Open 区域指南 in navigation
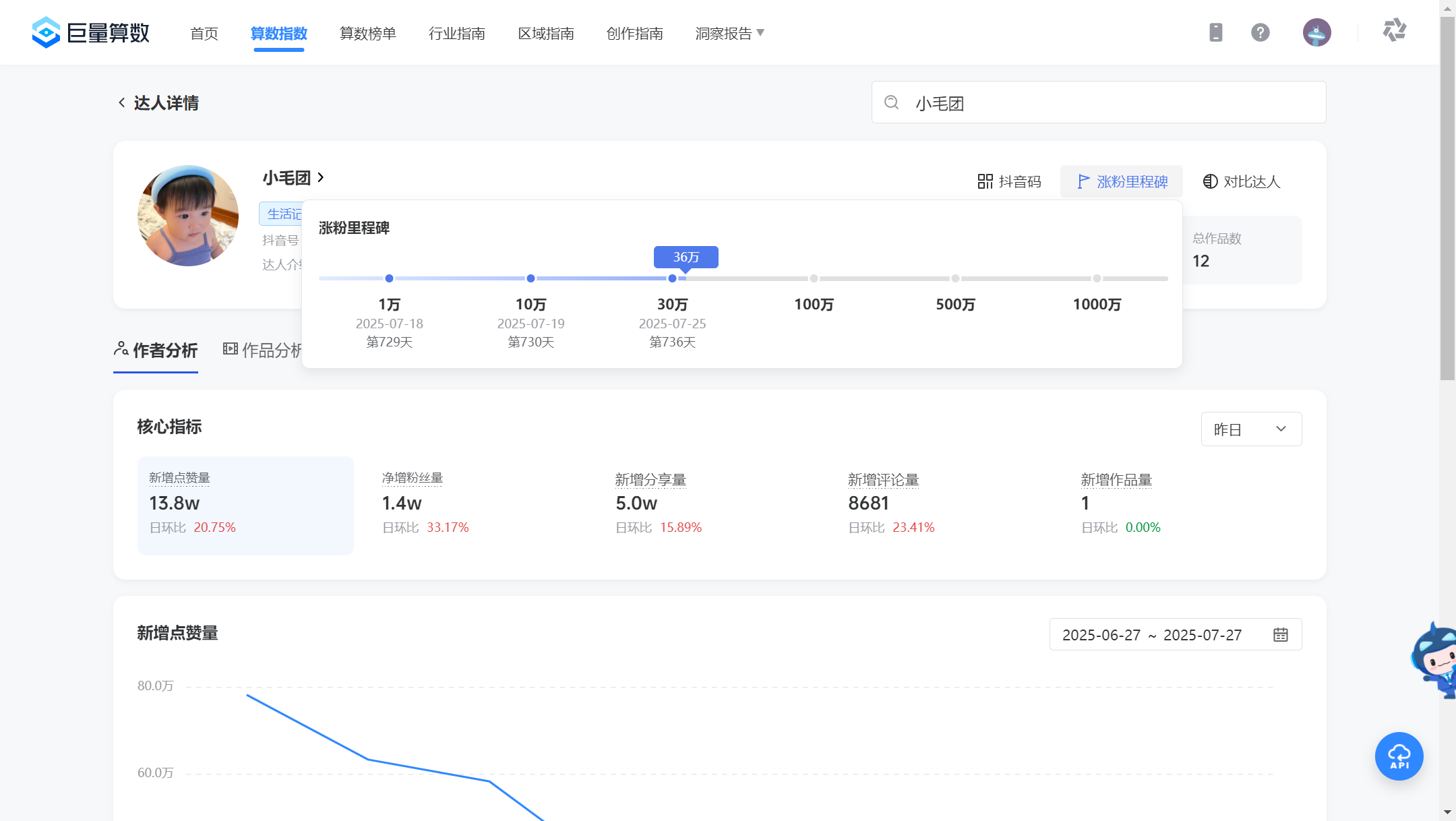The image size is (1456, 821). (546, 33)
